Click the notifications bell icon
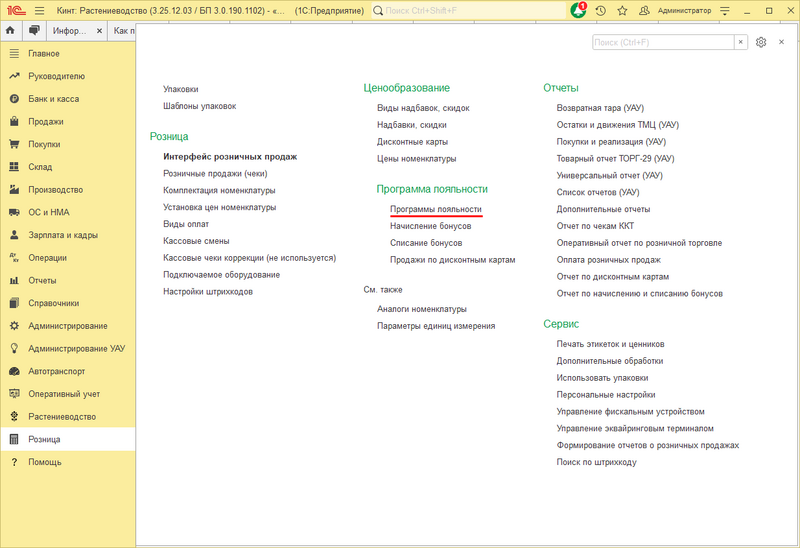This screenshot has height=548, width=800. click(578, 10)
